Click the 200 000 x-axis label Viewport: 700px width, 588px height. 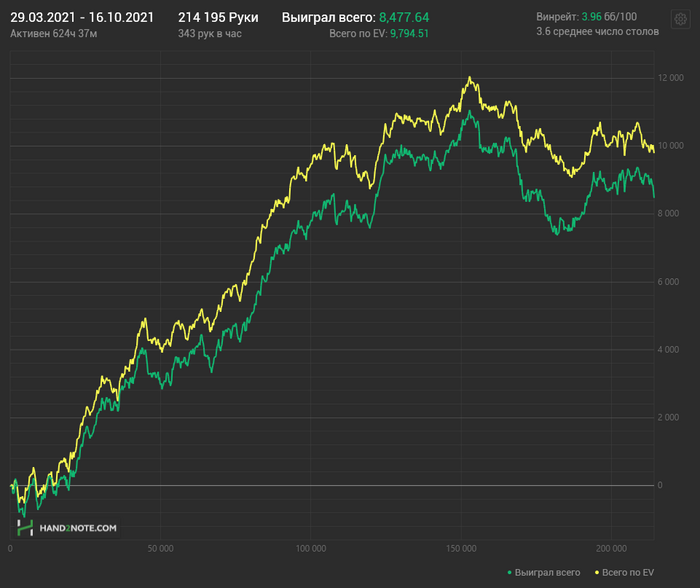click(x=612, y=549)
